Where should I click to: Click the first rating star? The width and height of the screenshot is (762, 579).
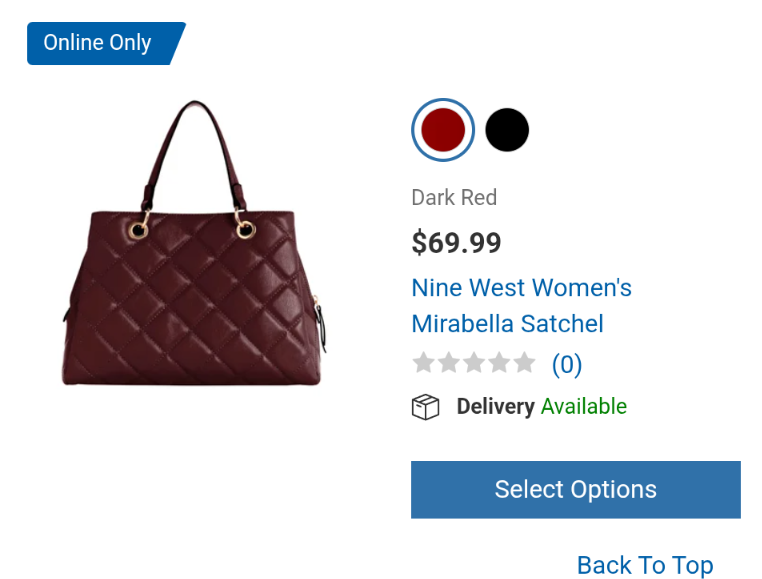(424, 363)
